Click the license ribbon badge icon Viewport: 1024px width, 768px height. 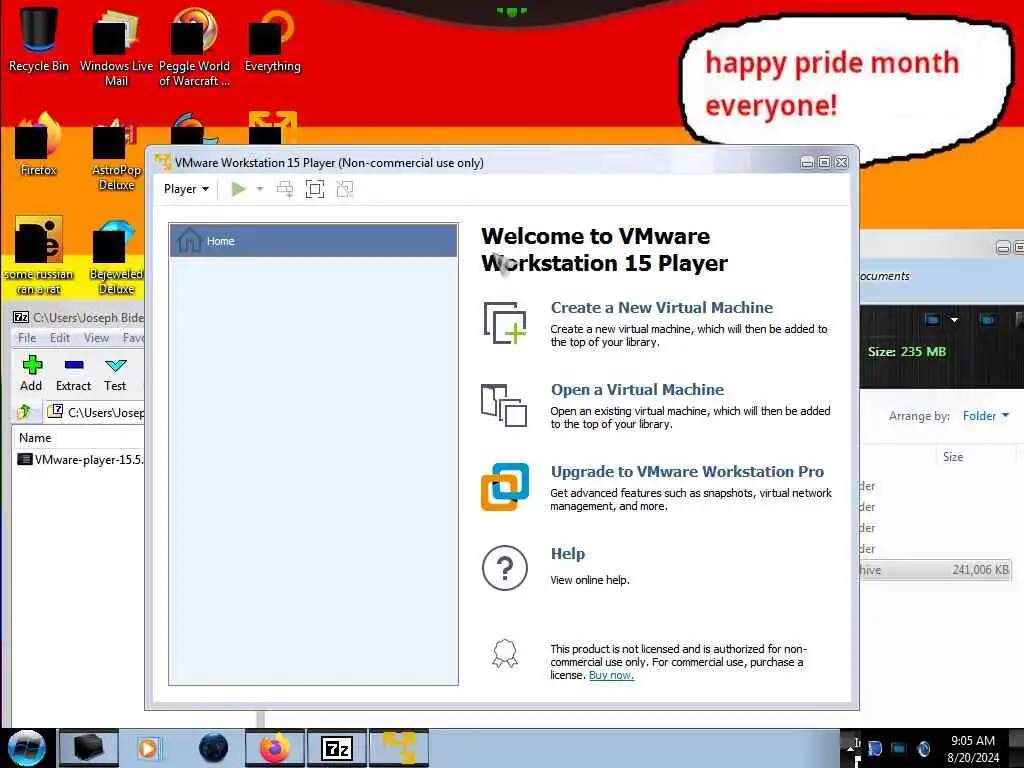pyautogui.click(x=505, y=654)
